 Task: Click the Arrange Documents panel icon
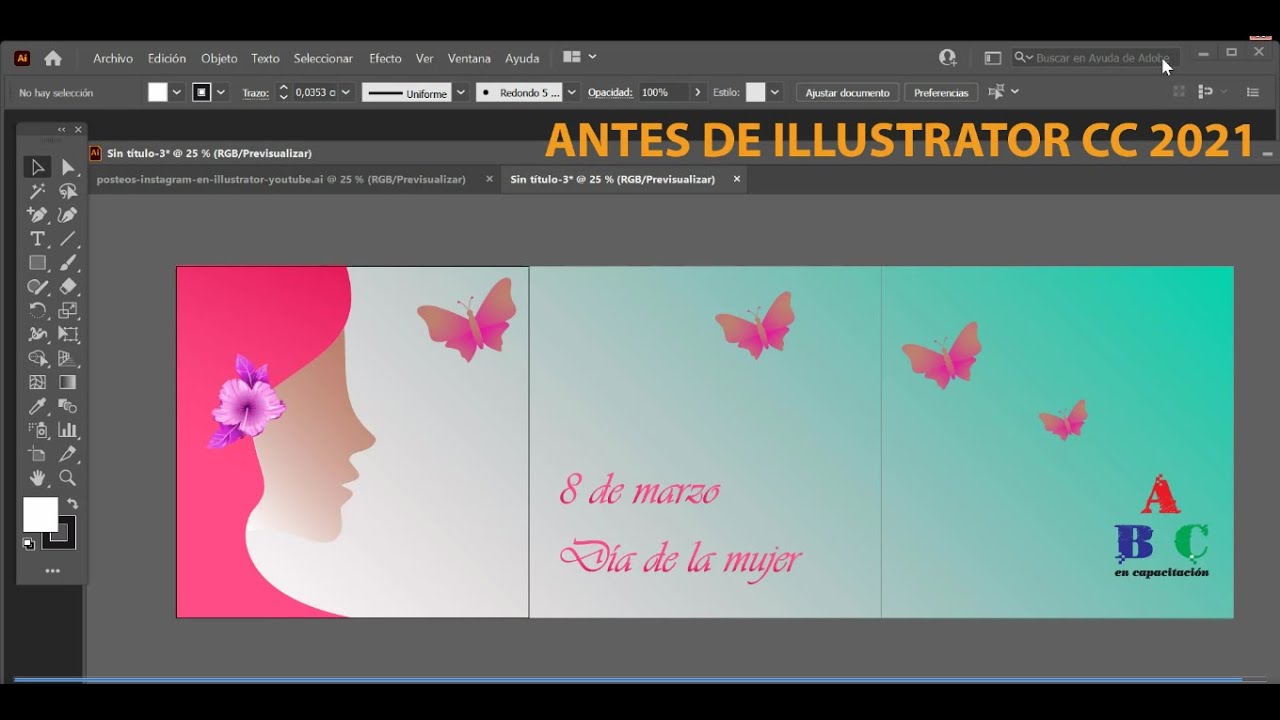[571, 57]
